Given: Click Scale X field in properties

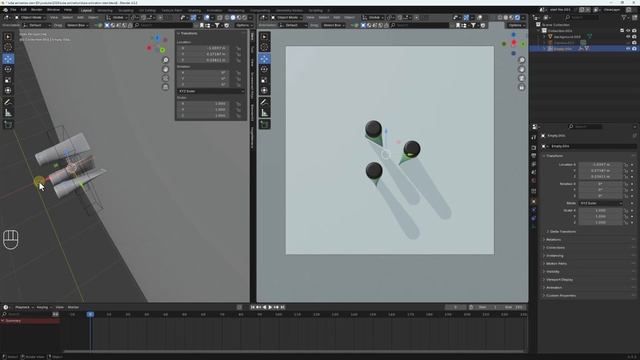Looking at the screenshot, I should 601,211.
